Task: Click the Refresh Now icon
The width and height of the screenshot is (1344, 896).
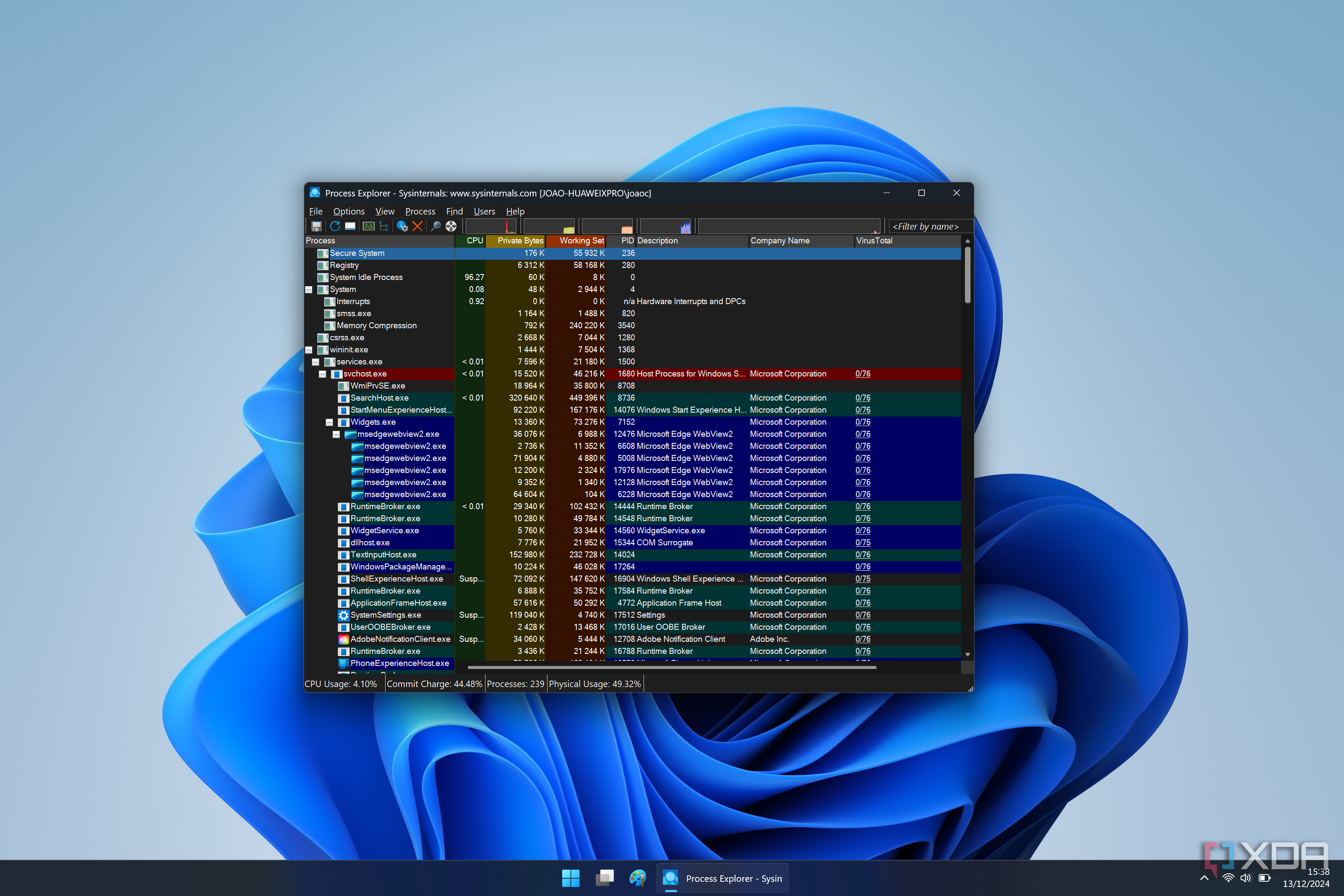Action: pyautogui.click(x=335, y=226)
